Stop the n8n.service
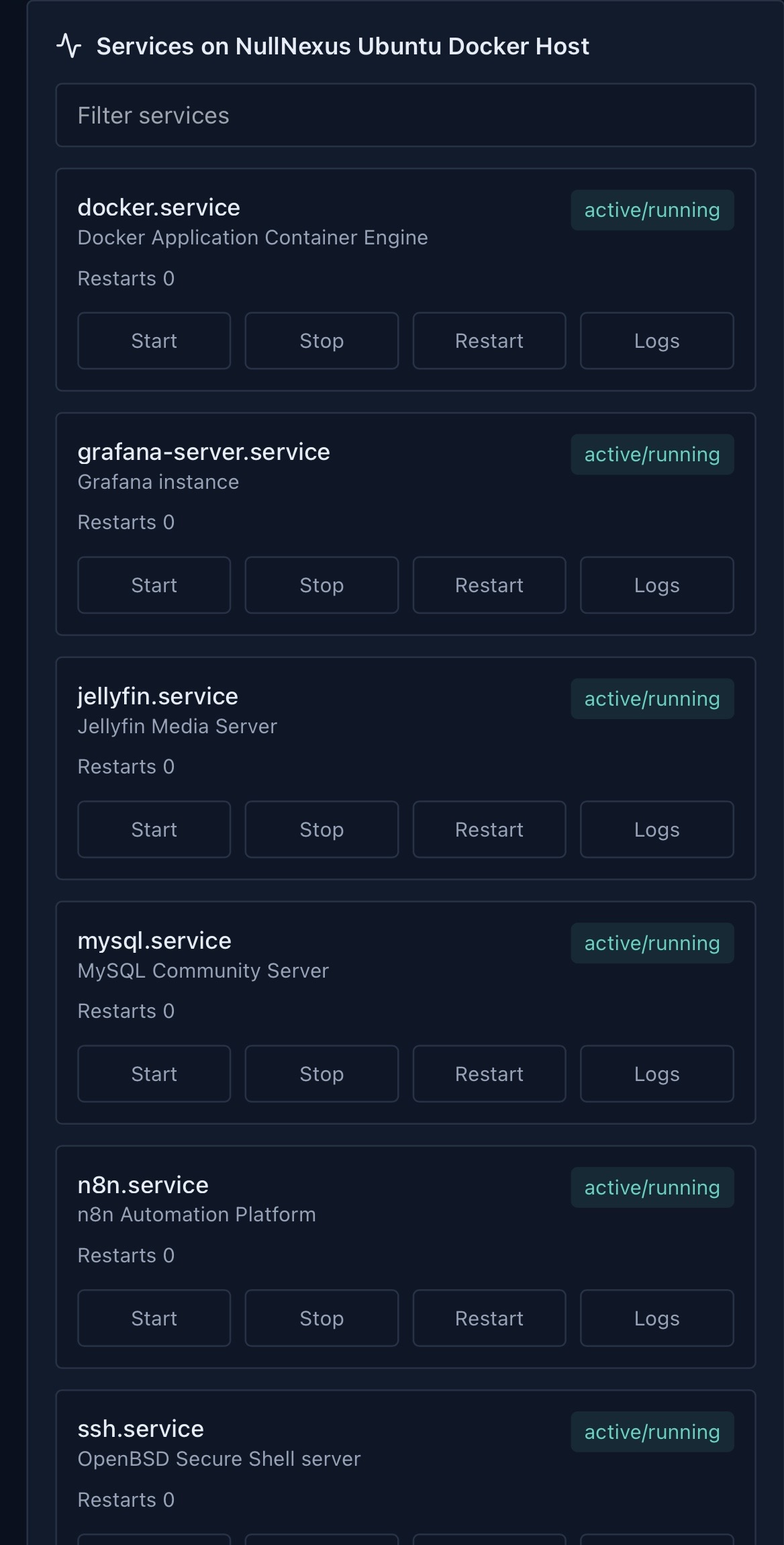 point(322,1318)
